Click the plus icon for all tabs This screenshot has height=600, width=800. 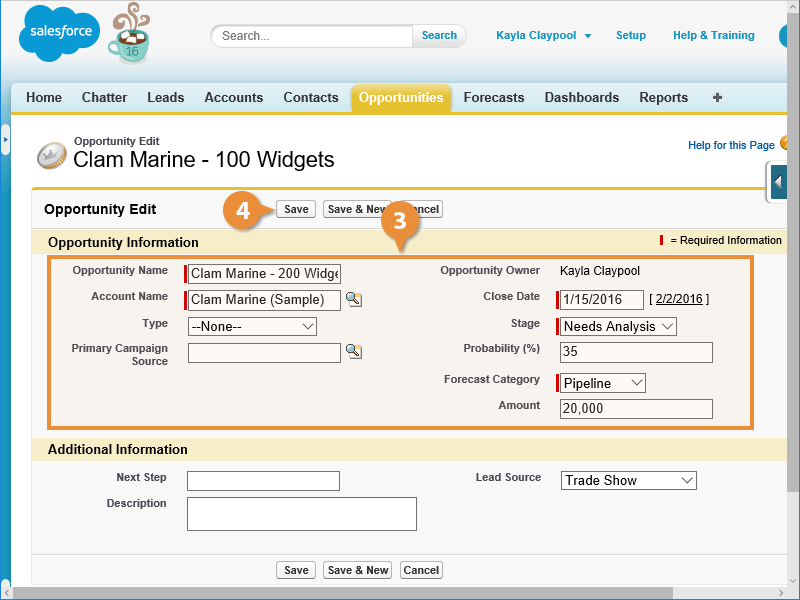click(x=717, y=98)
